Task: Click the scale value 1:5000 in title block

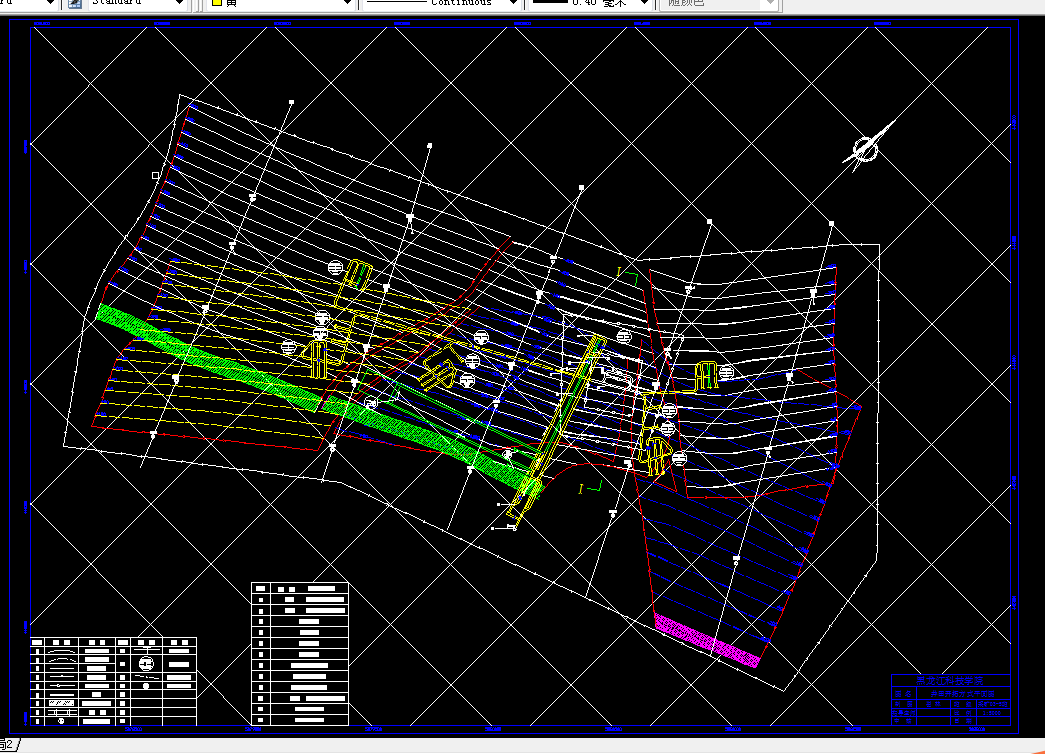Action: coord(992,713)
